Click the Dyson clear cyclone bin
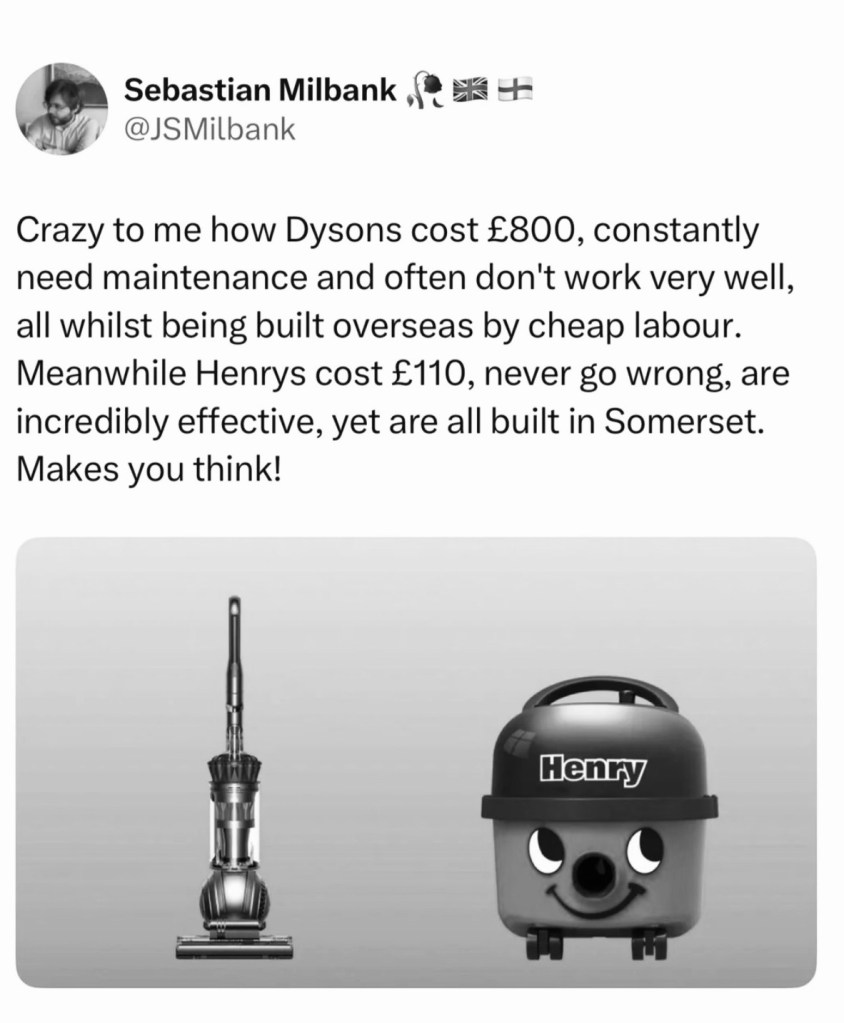The height and width of the screenshot is (1023, 844). 233,825
